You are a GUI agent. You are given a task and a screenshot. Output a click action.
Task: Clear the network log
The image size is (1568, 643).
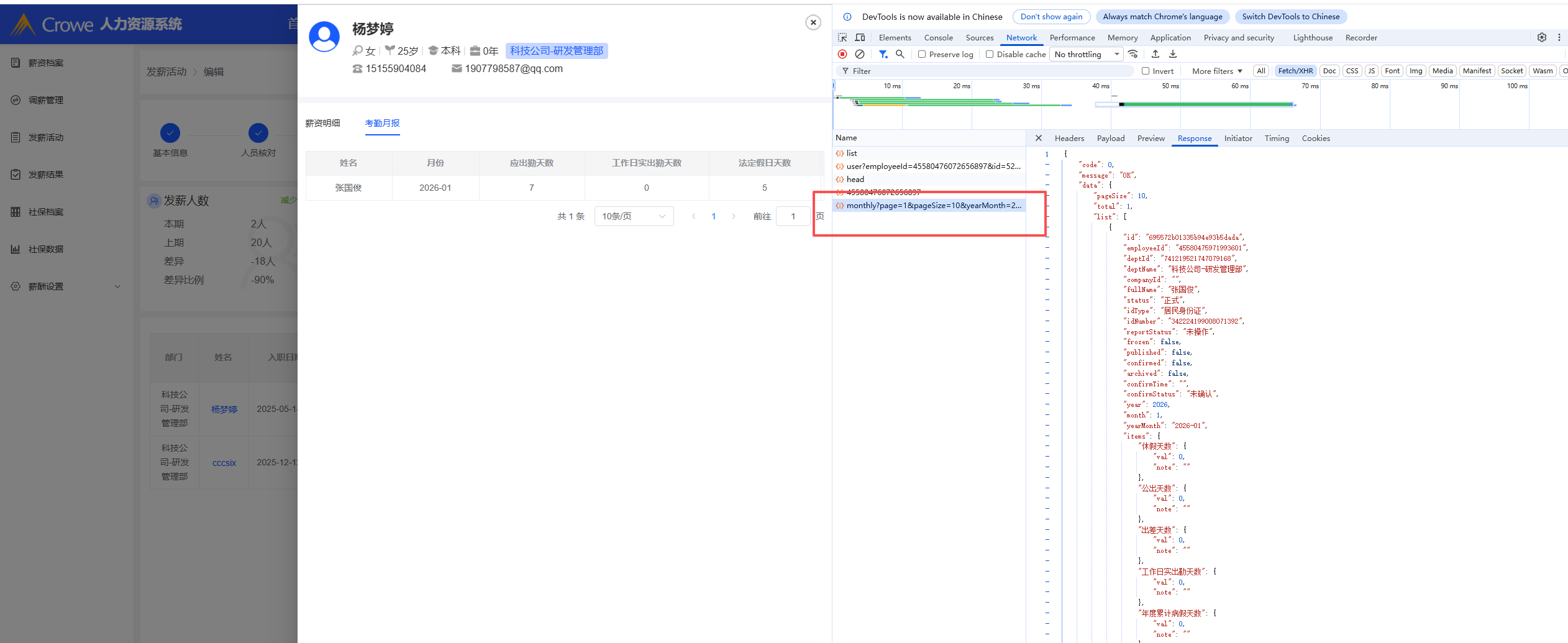point(860,55)
